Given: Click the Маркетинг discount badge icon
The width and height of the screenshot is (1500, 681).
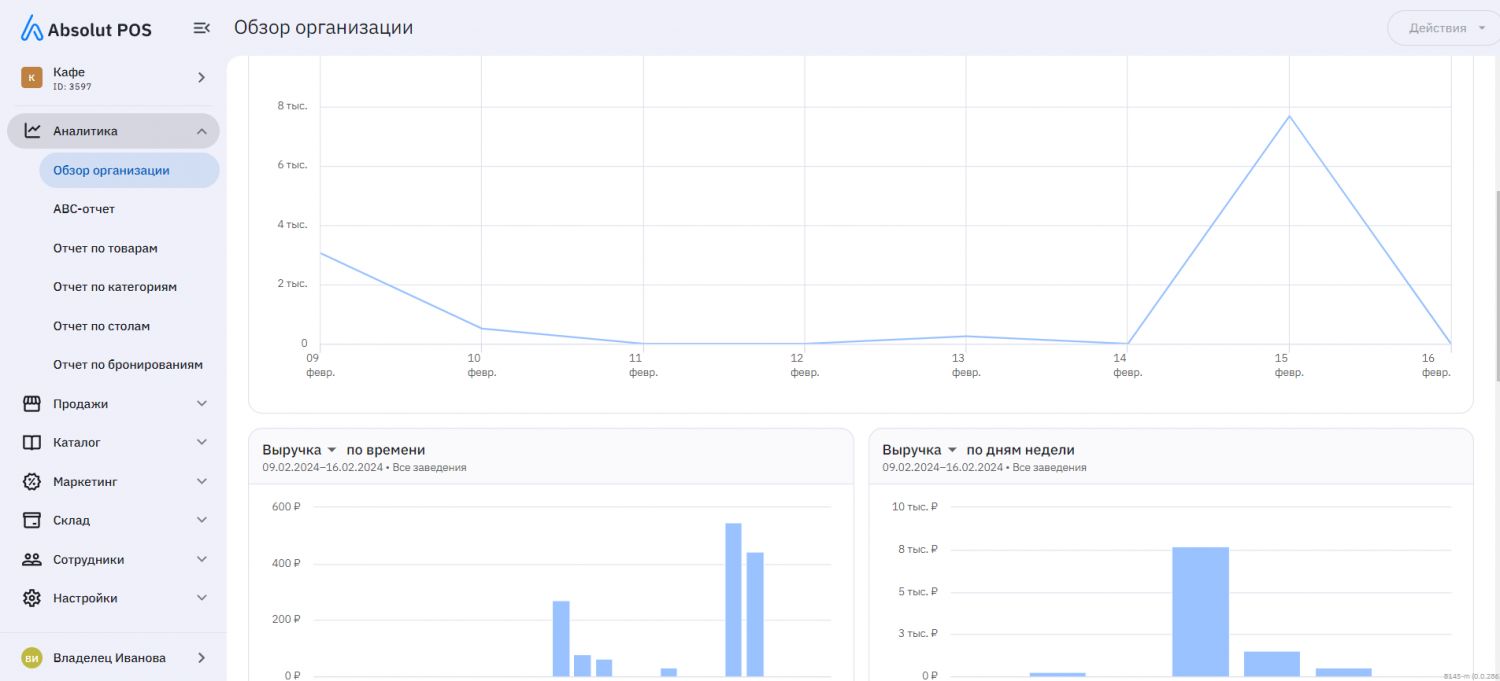Looking at the screenshot, I should 32,481.
